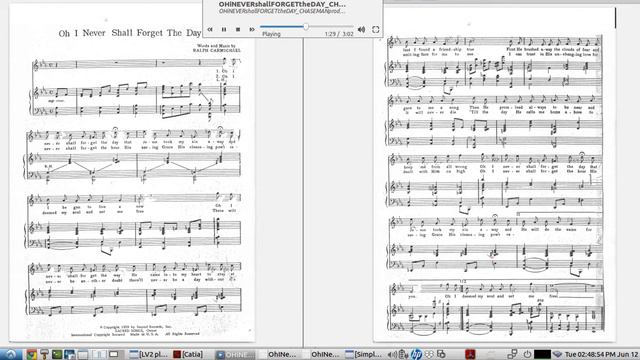
Task: Stop playback in the media player
Action: click(238, 29)
